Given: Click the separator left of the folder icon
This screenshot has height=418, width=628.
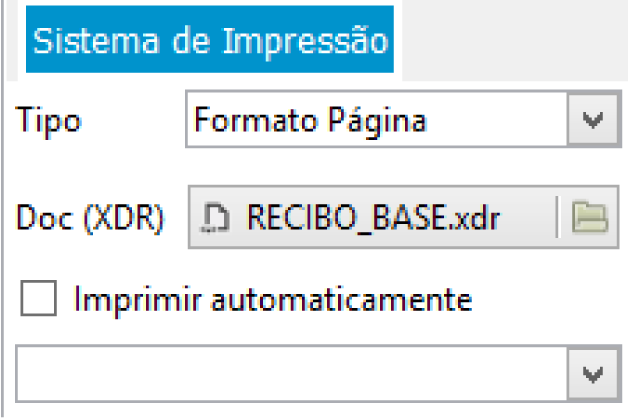Looking at the screenshot, I should [x=556, y=216].
